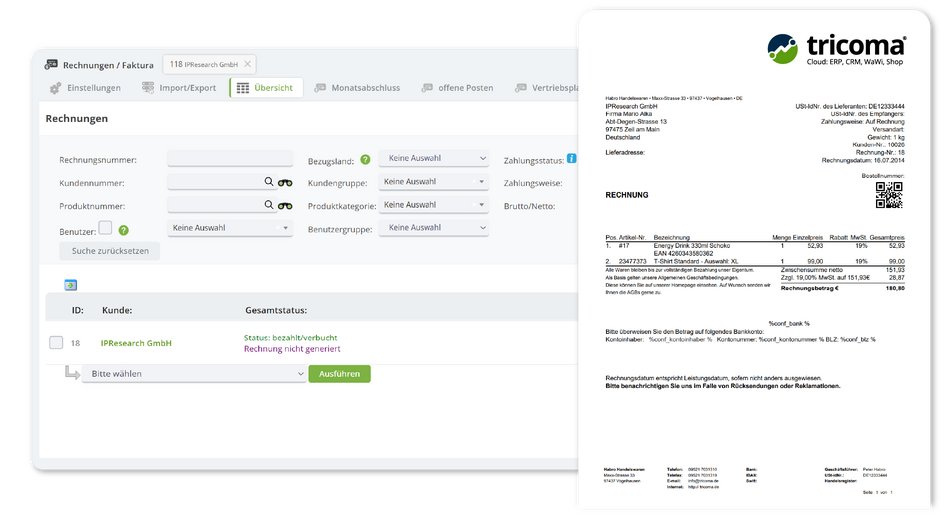Open the 118 IPResearch GmbH tab
Screen dimensions: 950x519
[x=204, y=64]
